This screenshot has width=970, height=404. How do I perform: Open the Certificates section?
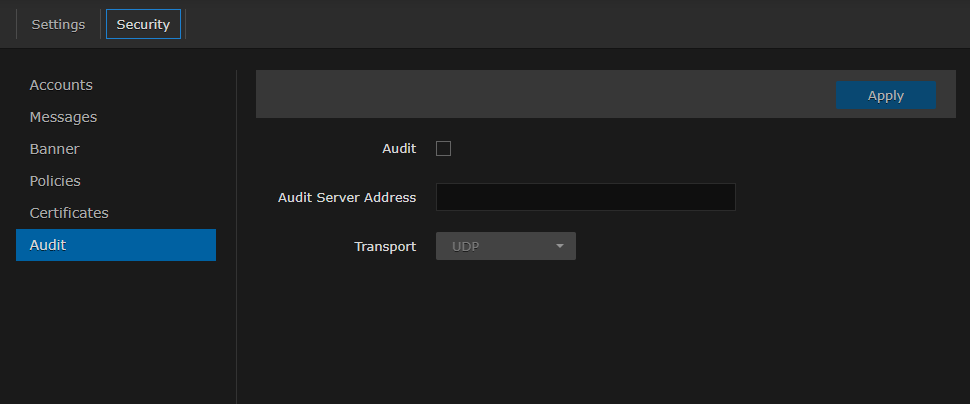pyautogui.click(x=69, y=213)
